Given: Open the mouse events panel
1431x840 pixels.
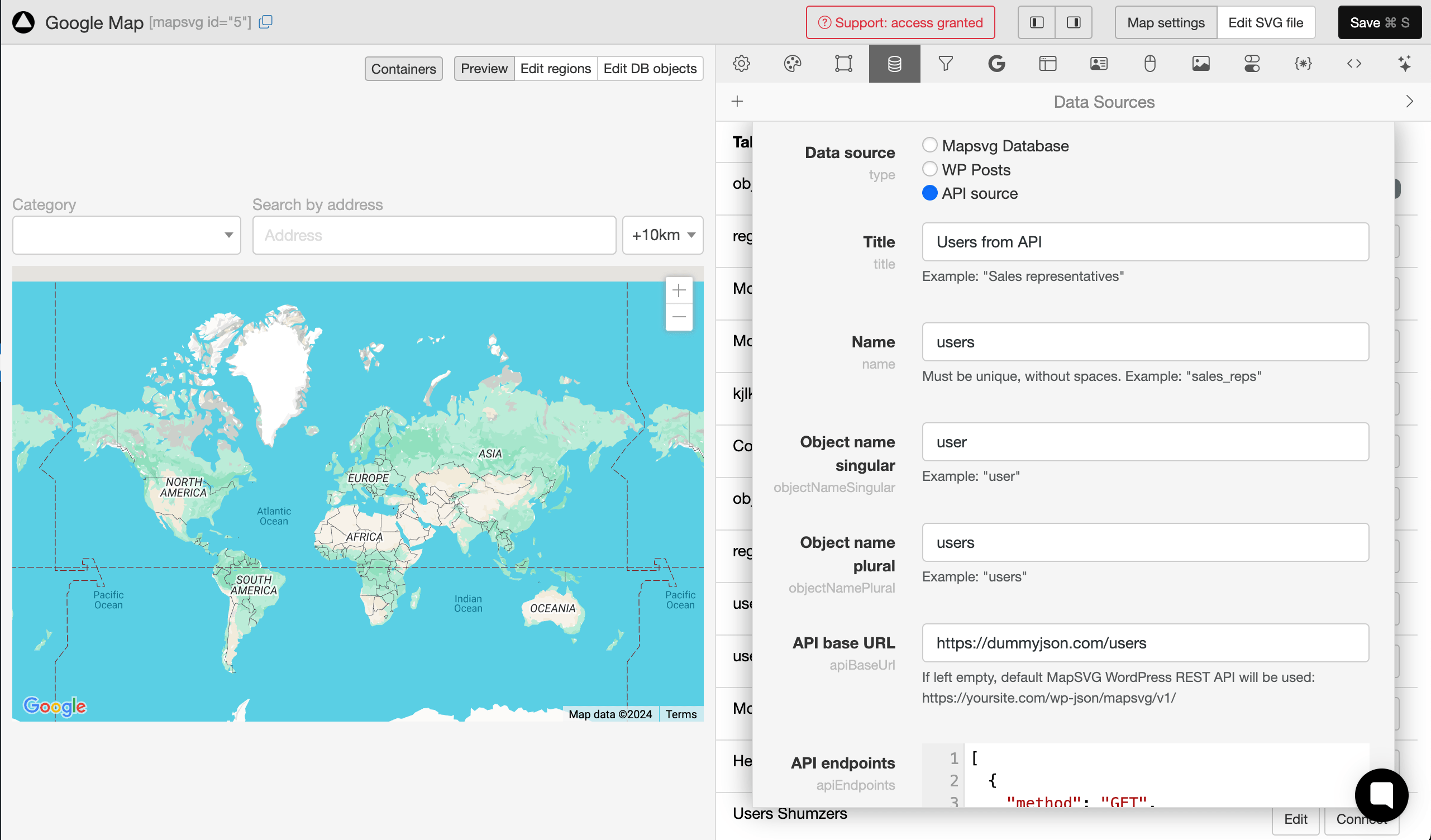Looking at the screenshot, I should click(1149, 64).
